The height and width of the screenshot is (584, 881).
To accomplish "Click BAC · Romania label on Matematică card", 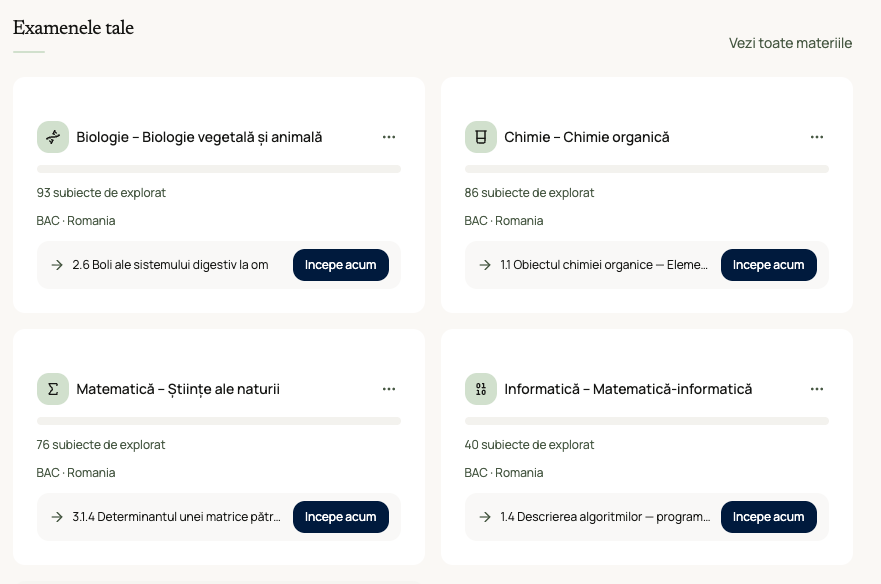I will (x=76, y=473).
